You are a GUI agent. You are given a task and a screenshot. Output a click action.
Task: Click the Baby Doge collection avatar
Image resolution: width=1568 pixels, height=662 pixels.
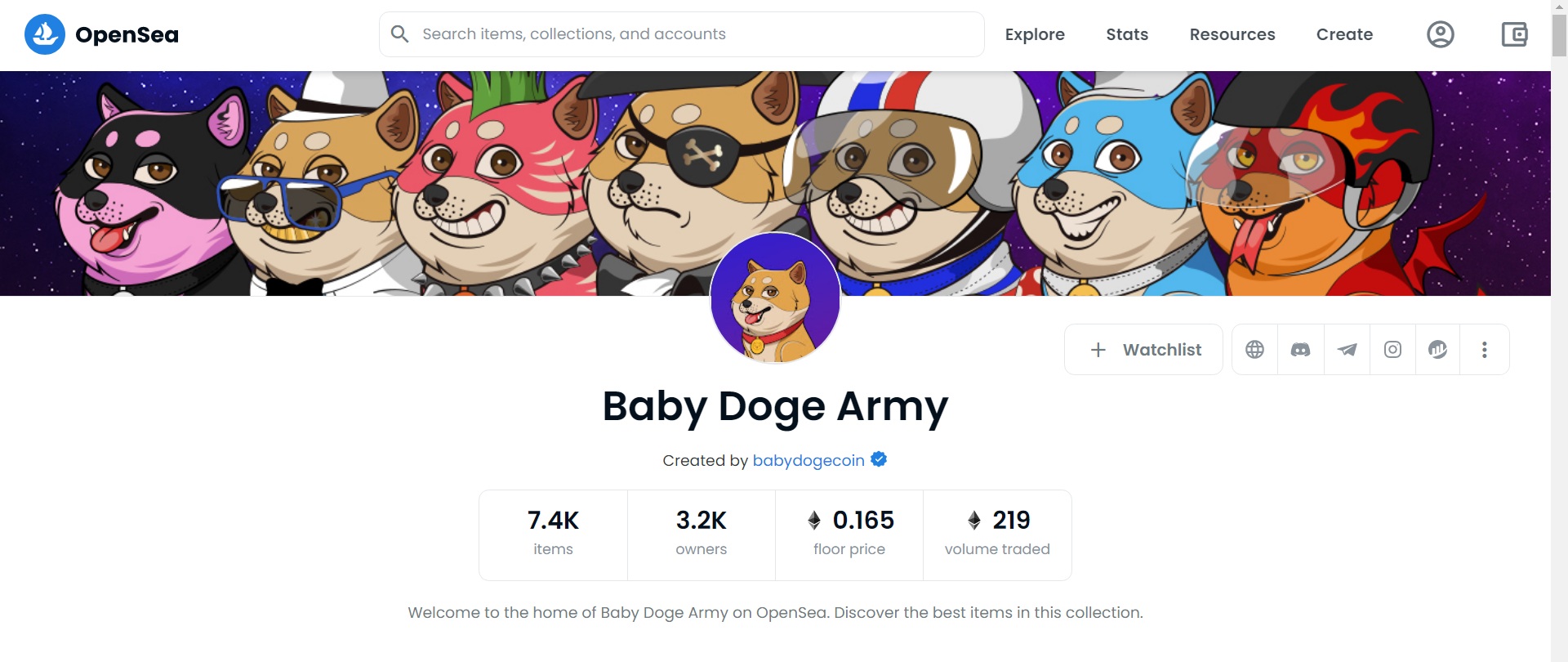point(775,298)
